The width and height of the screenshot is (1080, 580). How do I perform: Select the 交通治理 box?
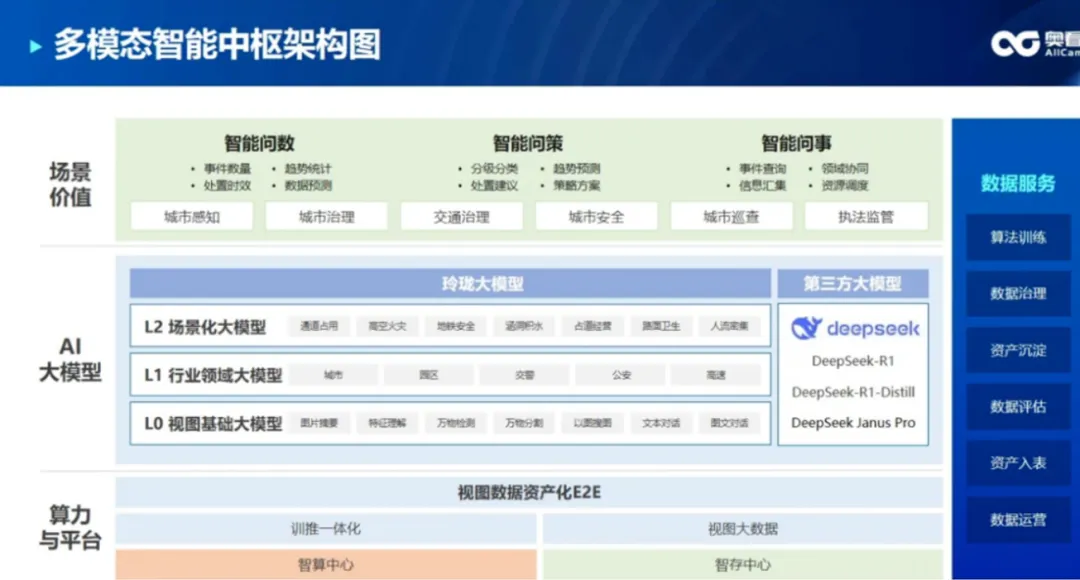[x=461, y=216]
